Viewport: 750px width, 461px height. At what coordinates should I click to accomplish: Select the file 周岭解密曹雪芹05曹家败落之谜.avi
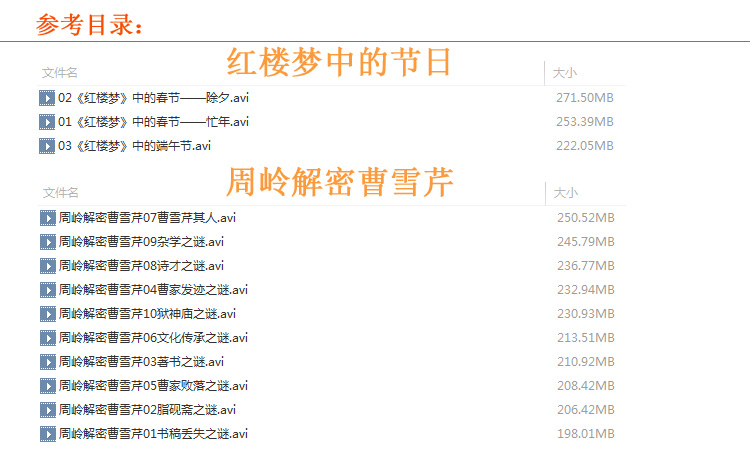[153, 386]
